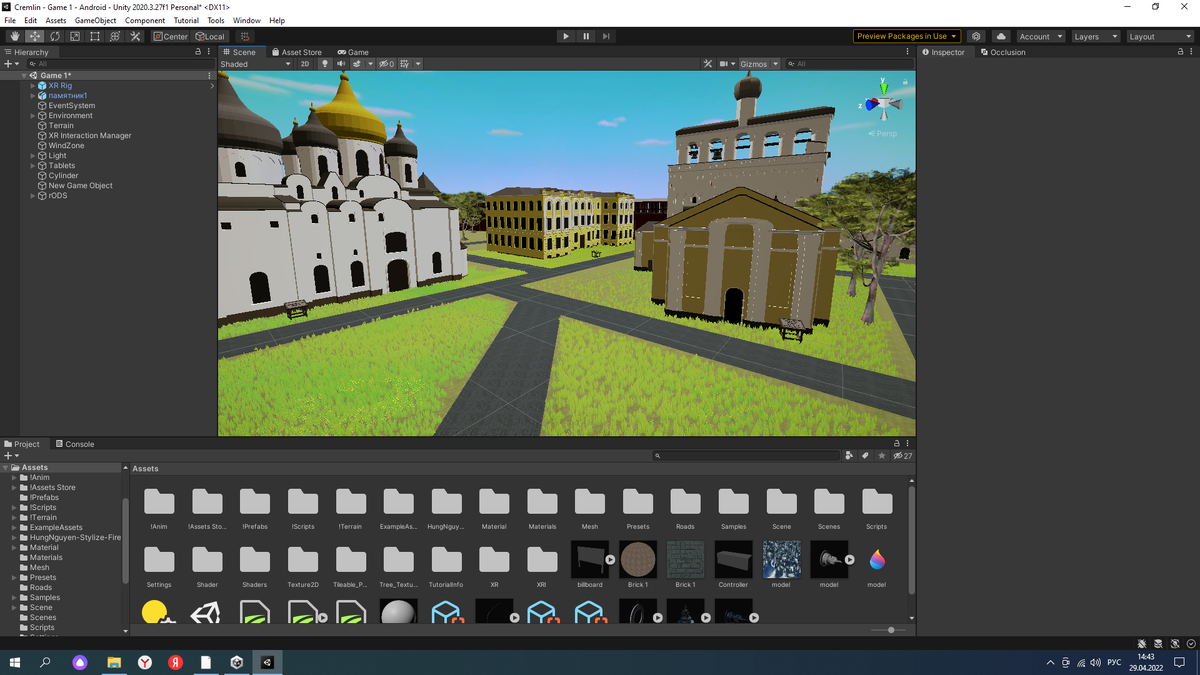Expand the XR Rig object
Screen dimensions: 1200x675
(x=32, y=86)
